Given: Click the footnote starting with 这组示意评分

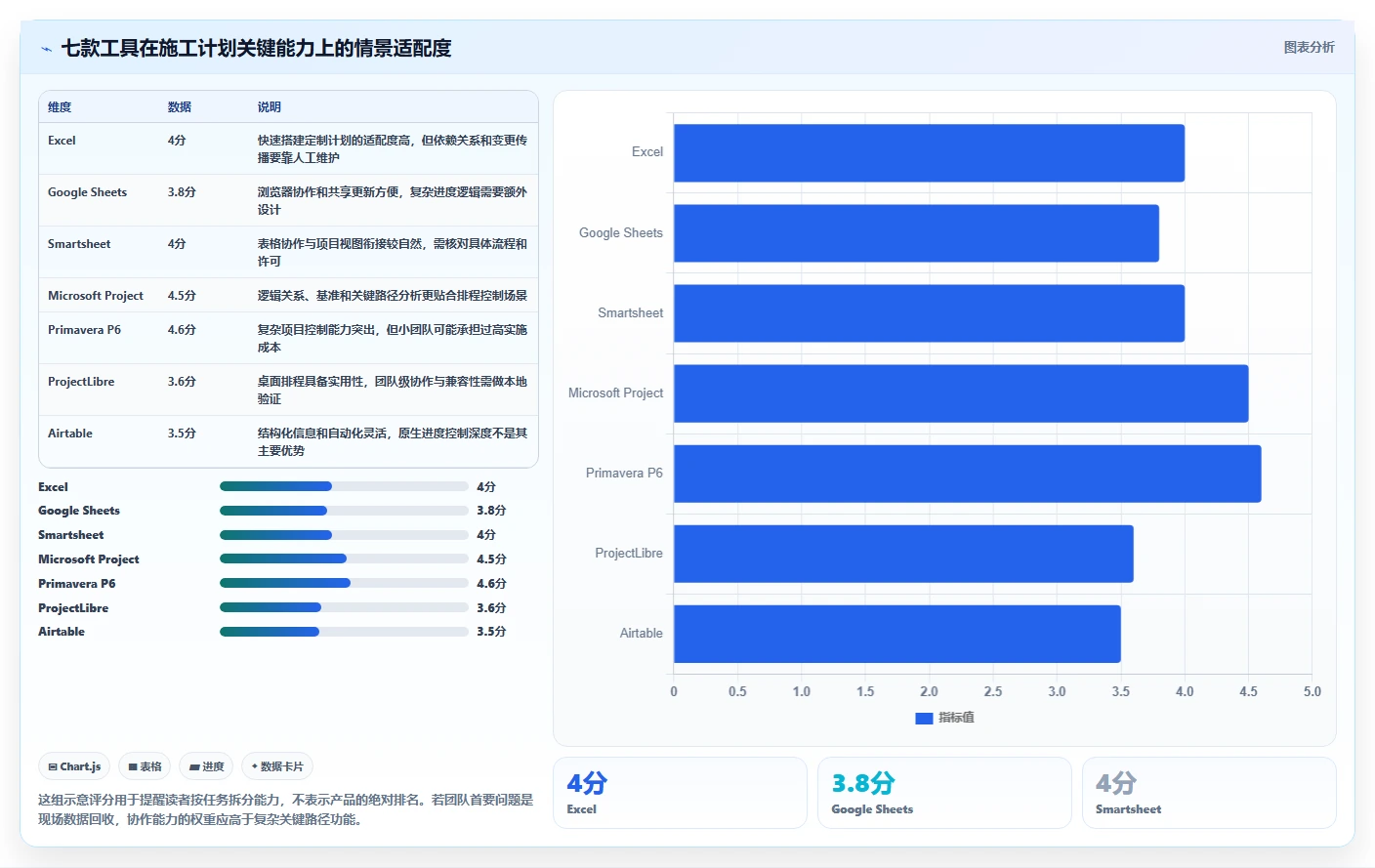Looking at the screenshot, I should click(x=286, y=809).
